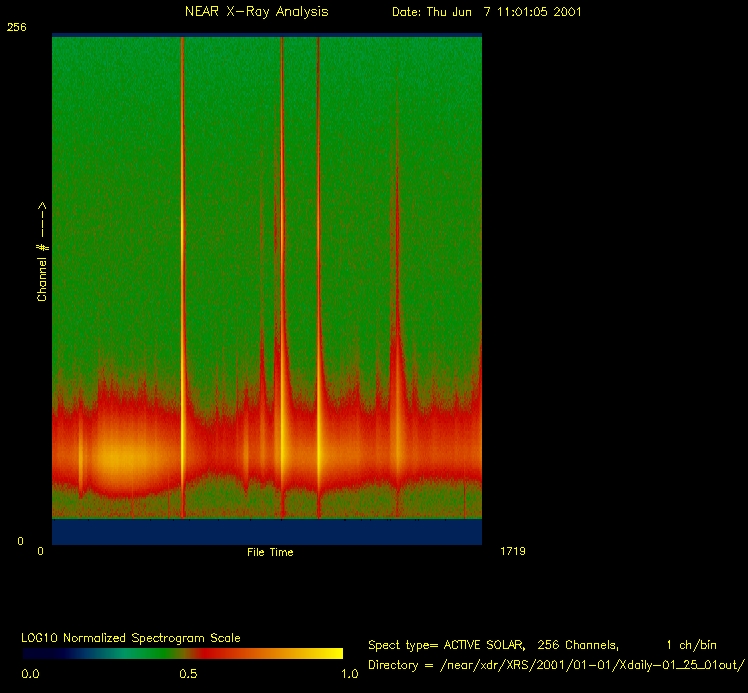The width and height of the screenshot is (748, 693).
Task: Click the 1719 end-of-time axis value
Action: tap(511, 551)
